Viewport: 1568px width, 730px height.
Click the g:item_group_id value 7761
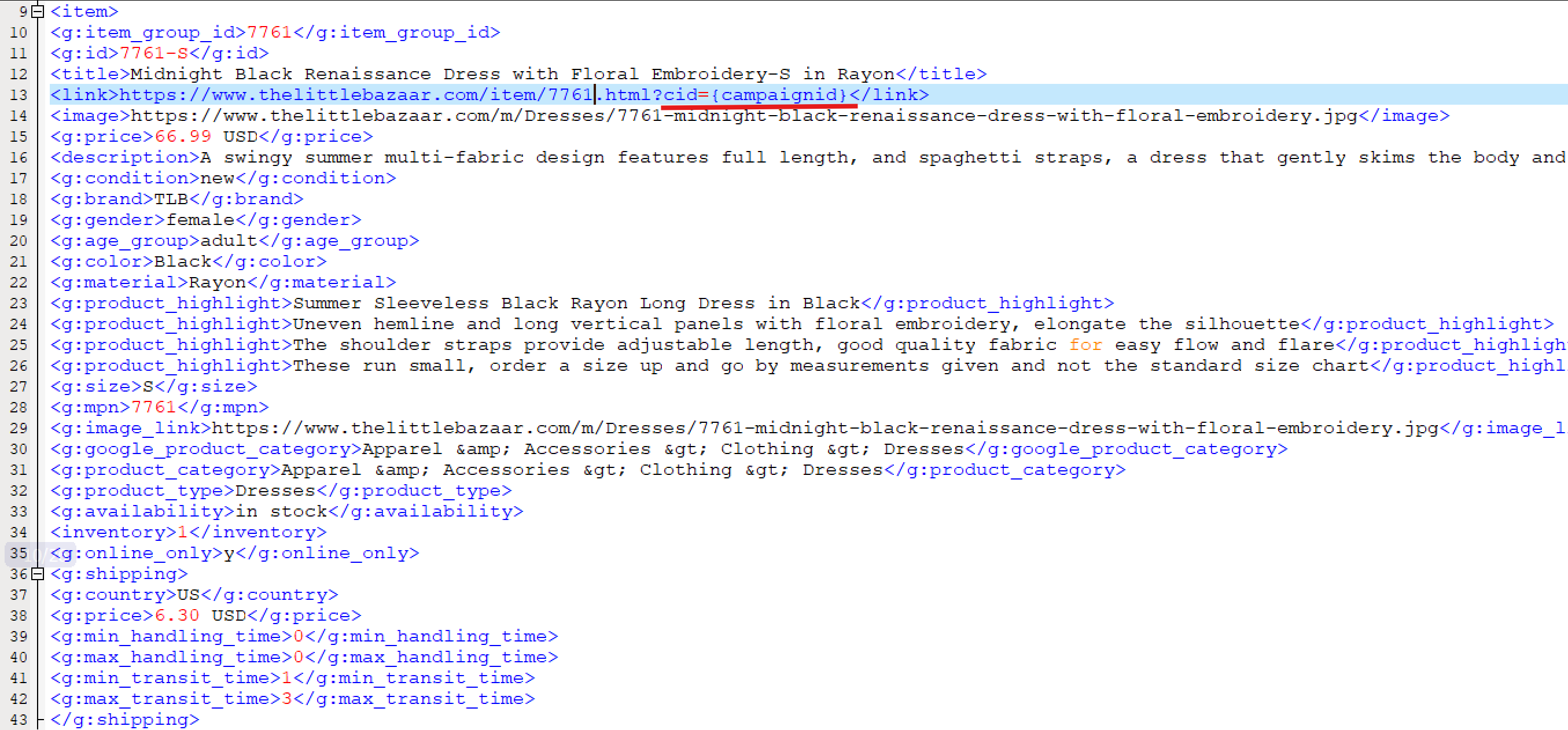coord(269,32)
